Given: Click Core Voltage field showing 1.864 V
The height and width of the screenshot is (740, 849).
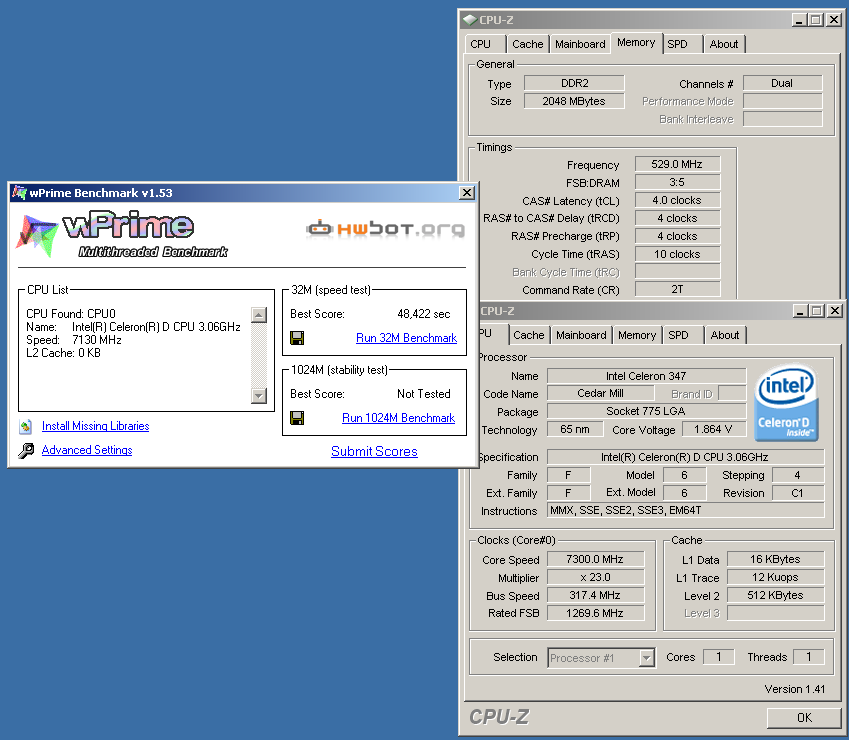Looking at the screenshot, I should [713, 429].
